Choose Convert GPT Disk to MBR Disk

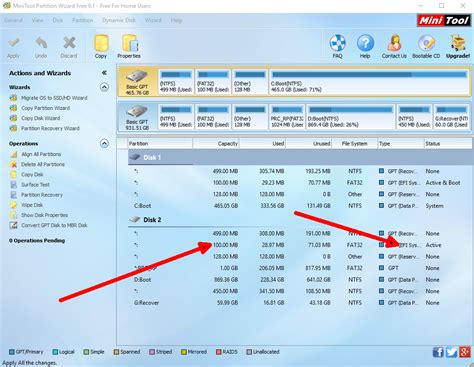[x=49, y=225]
